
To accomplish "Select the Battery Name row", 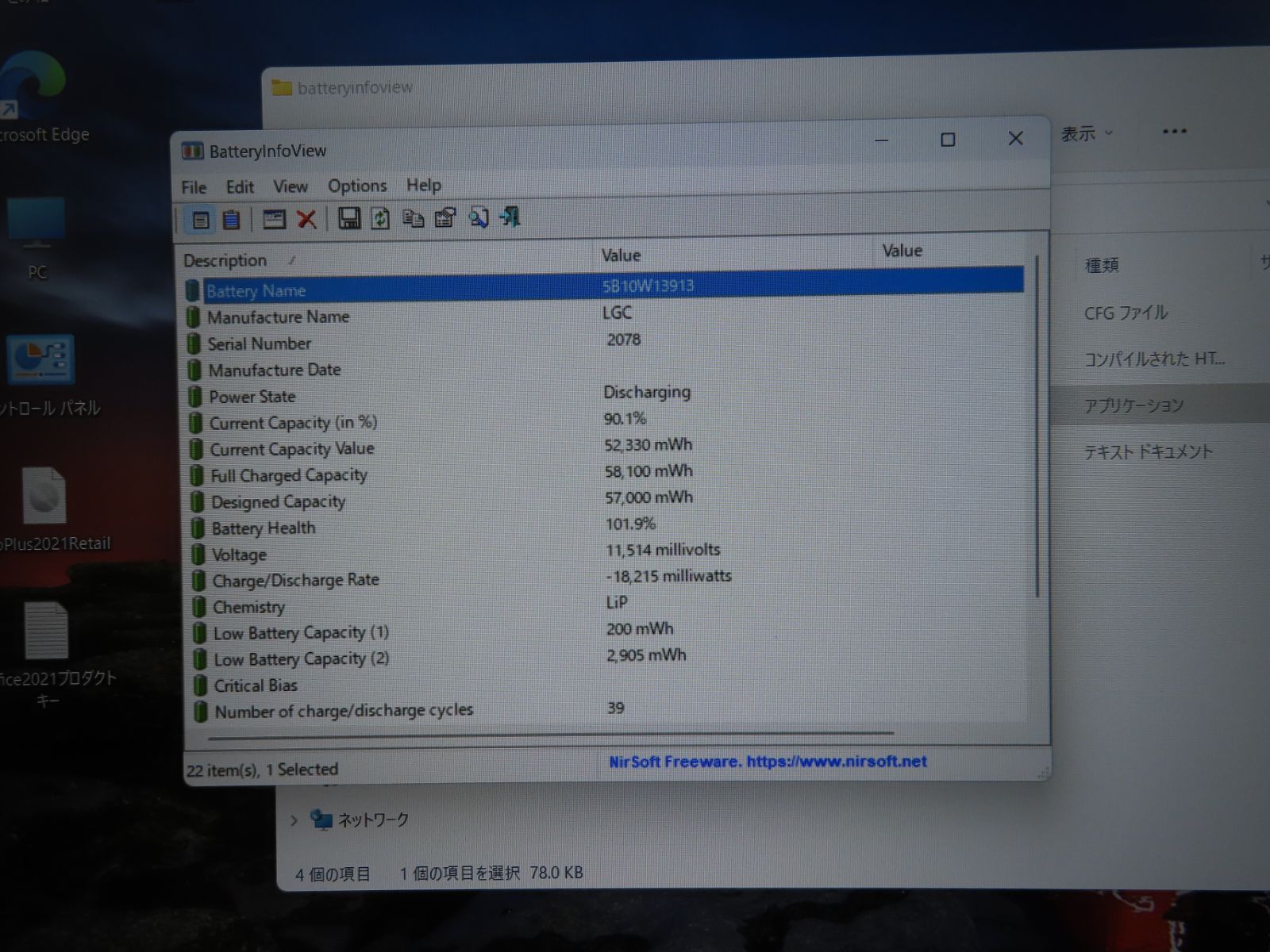I will [605, 286].
